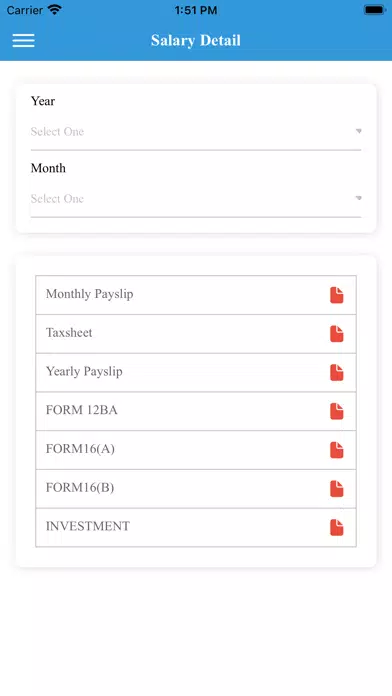Image resolution: width=392 pixels, height=696 pixels.
Task: Select the Year 'Select One' field
Action: pos(196,132)
